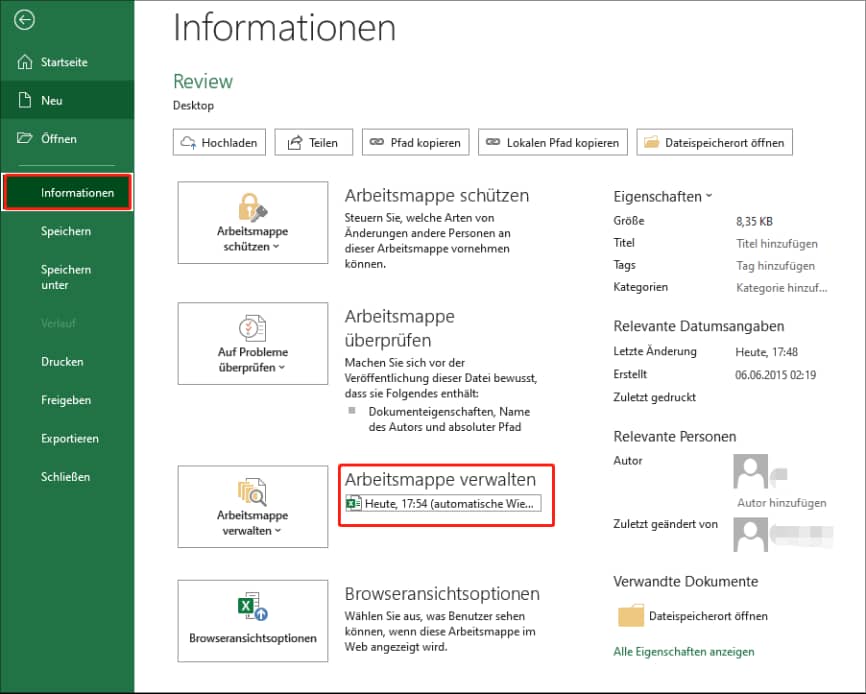Click the Review file title
Screen dimensions: 866x694
pos(203,81)
